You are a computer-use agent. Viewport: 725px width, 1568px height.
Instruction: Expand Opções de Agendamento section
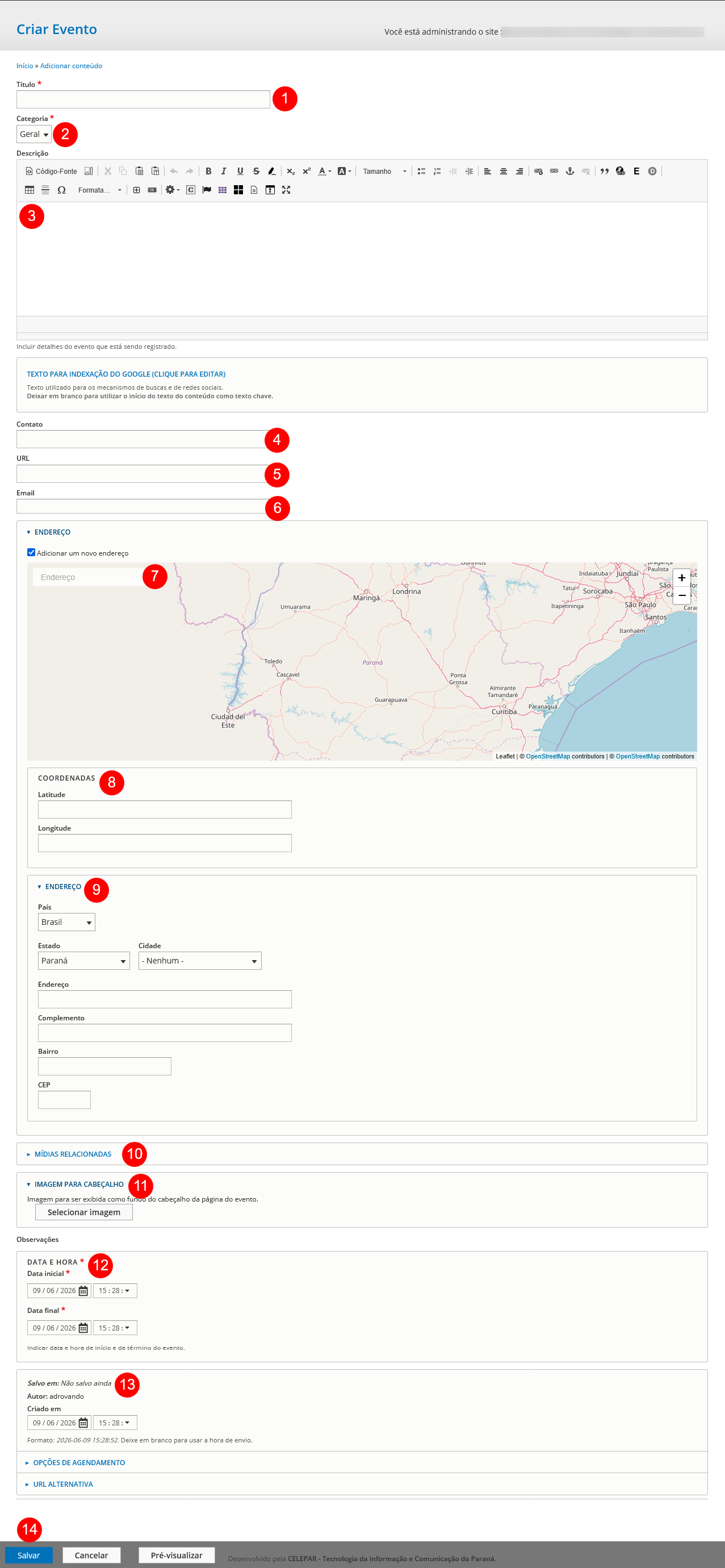point(78,1463)
